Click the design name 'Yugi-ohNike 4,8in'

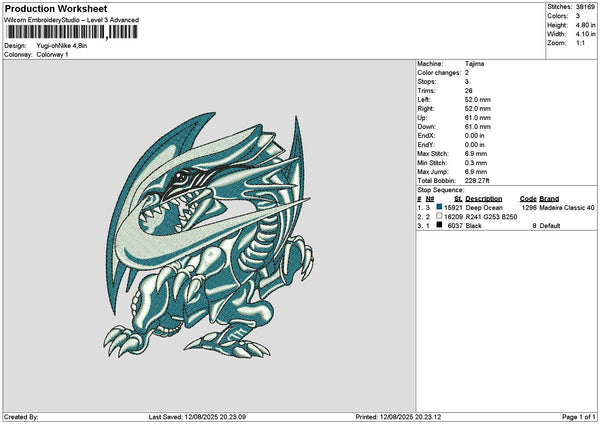62,46
